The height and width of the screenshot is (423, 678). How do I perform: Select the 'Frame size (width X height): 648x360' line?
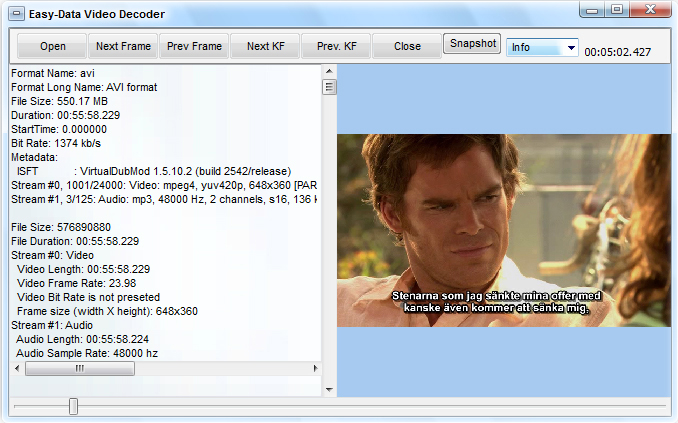point(107,311)
